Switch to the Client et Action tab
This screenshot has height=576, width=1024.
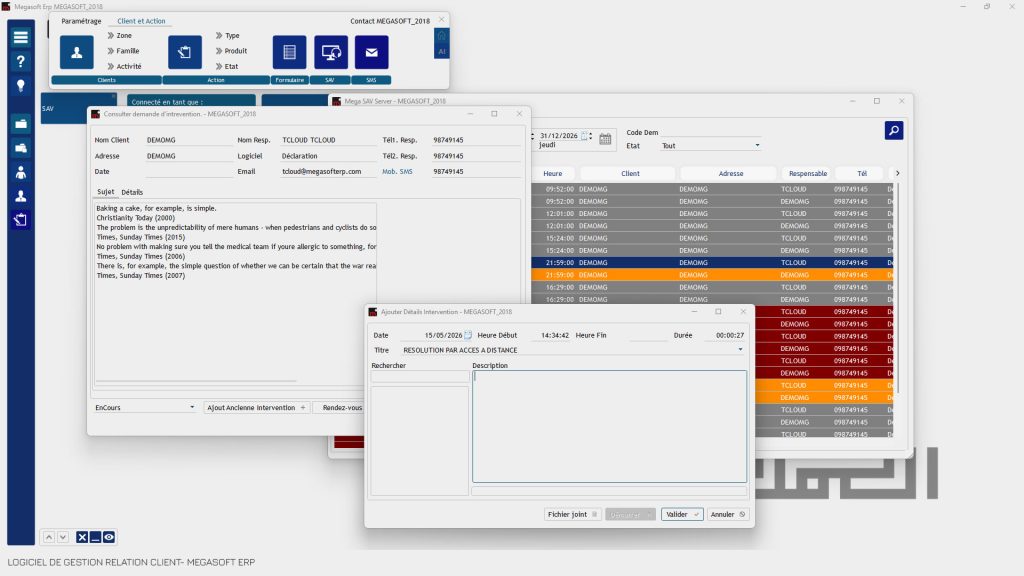(x=141, y=21)
